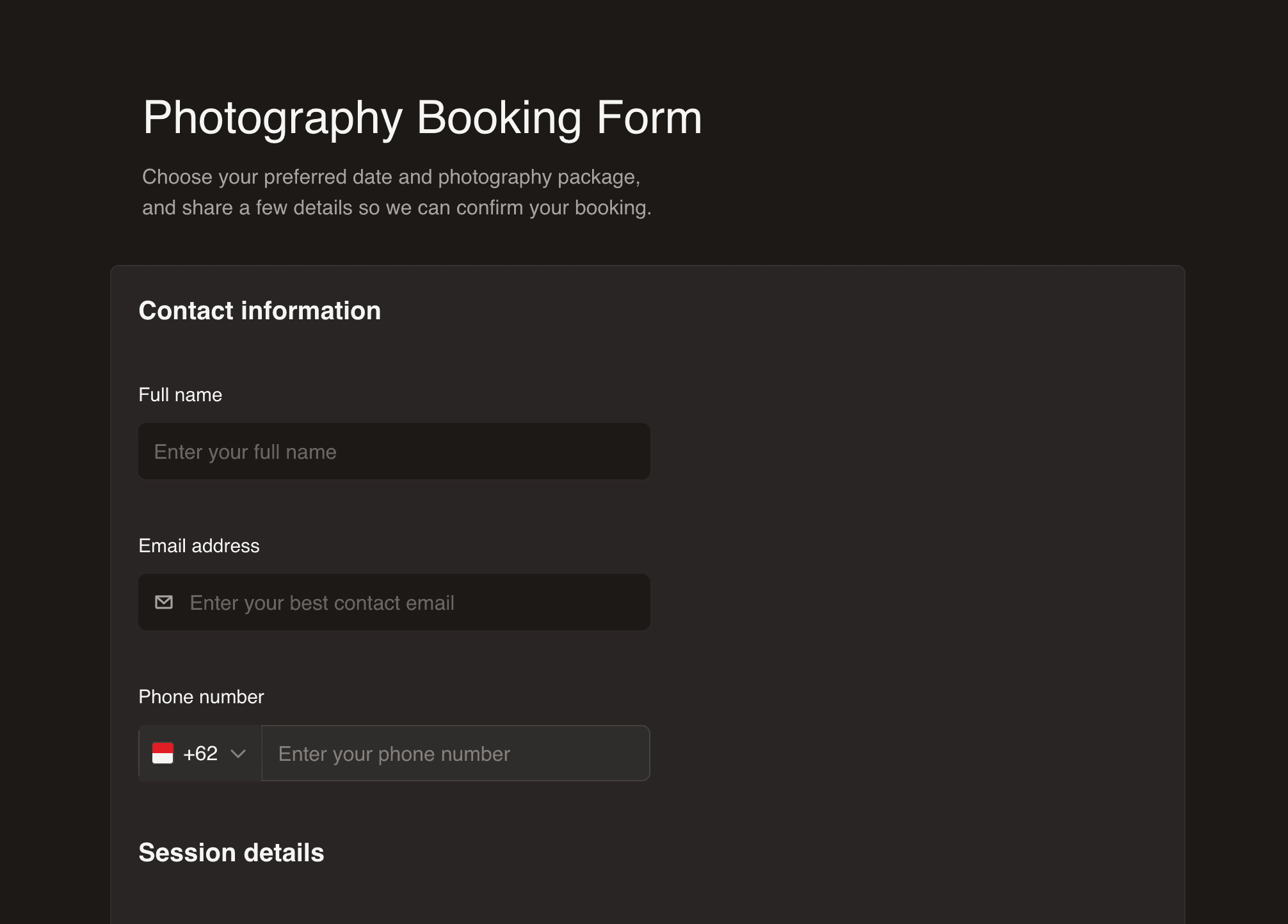Click 'Enter your phone number' placeholder text
1288x924 pixels.
(x=394, y=754)
